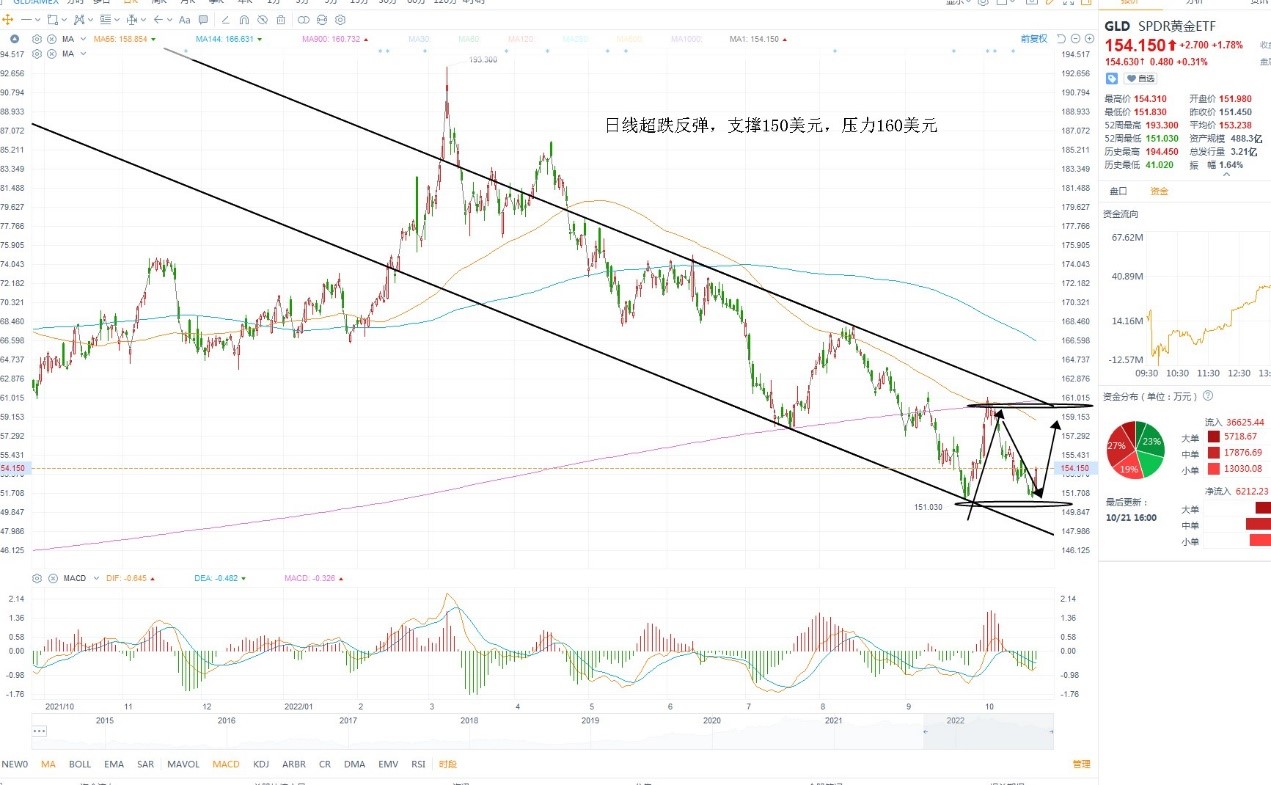Select CR sub indicator

pos(325,764)
